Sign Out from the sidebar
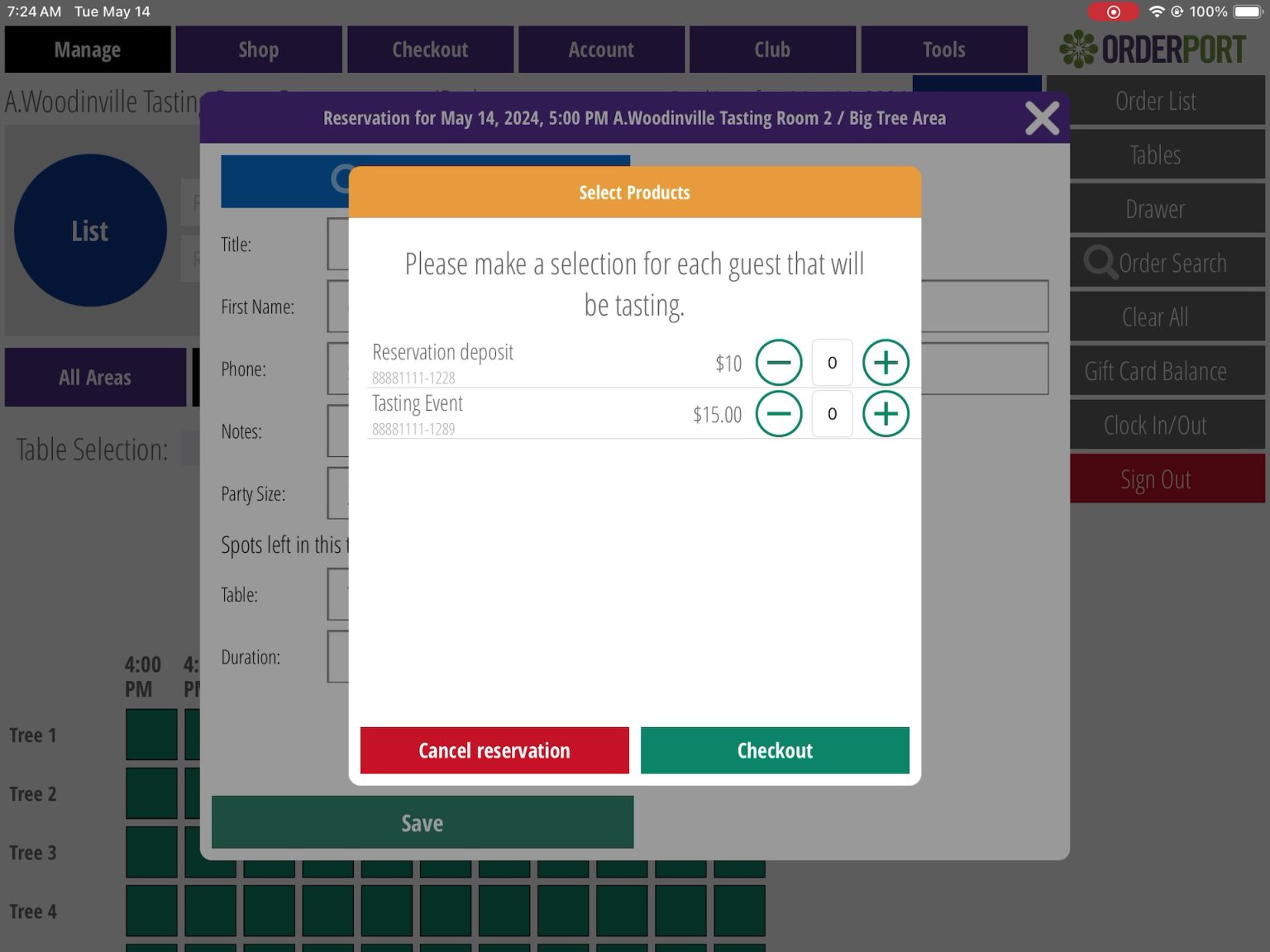 click(x=1154, y=478)
